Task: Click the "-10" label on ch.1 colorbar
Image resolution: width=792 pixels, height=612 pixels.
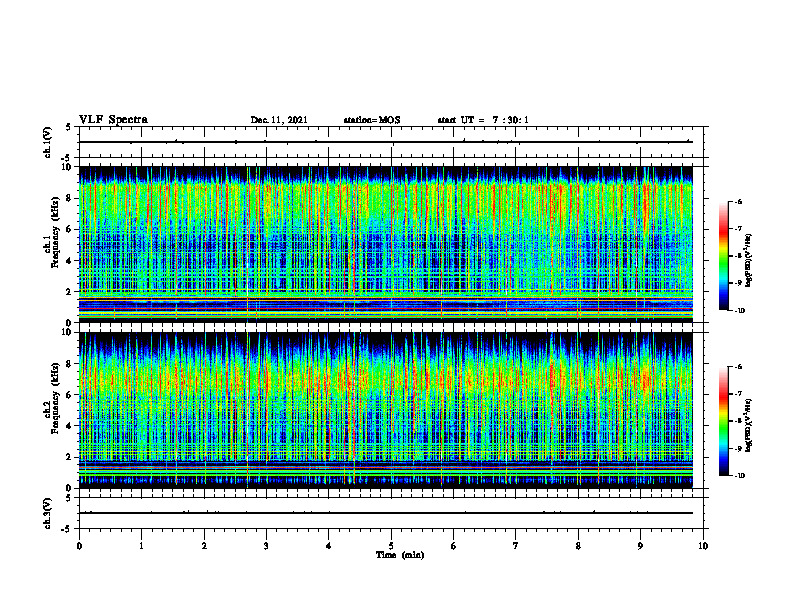Action: [739, 311]
